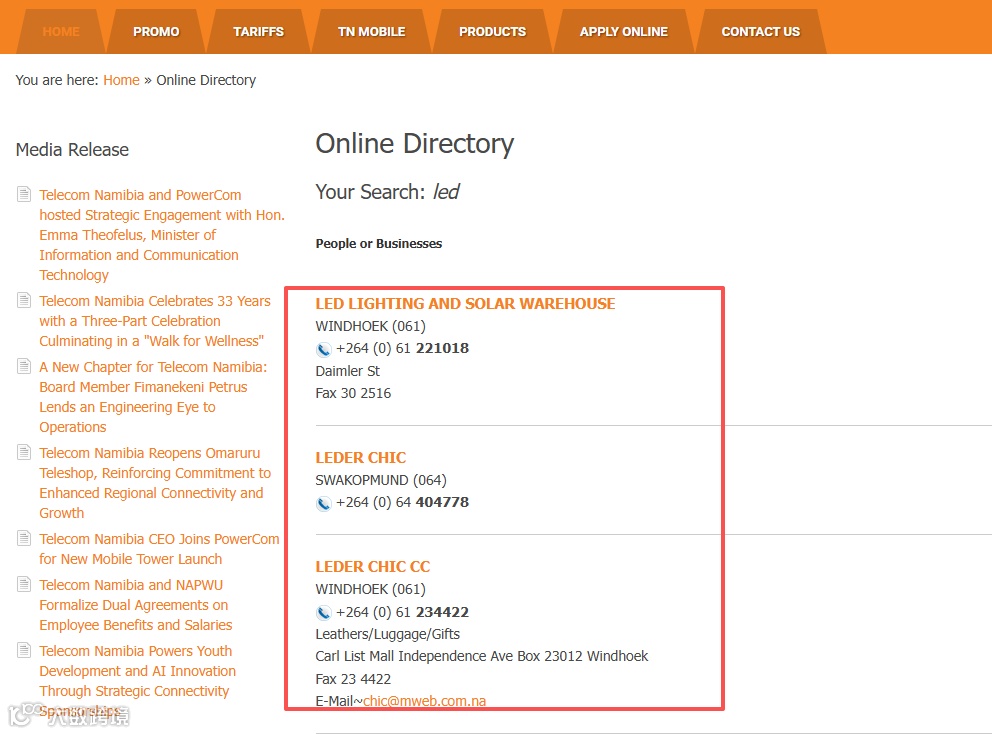Open the LEDER CHIC CC listing
The image size is (992, 734).
[x=373, y=566]
